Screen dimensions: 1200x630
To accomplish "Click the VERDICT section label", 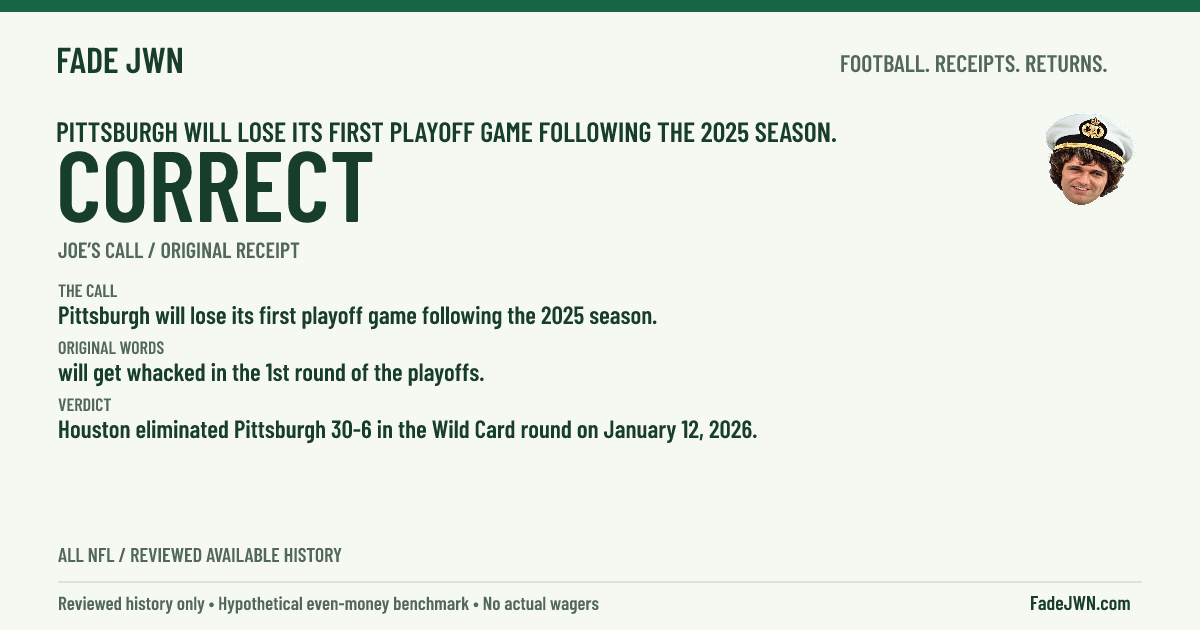I will coord(84,405).
